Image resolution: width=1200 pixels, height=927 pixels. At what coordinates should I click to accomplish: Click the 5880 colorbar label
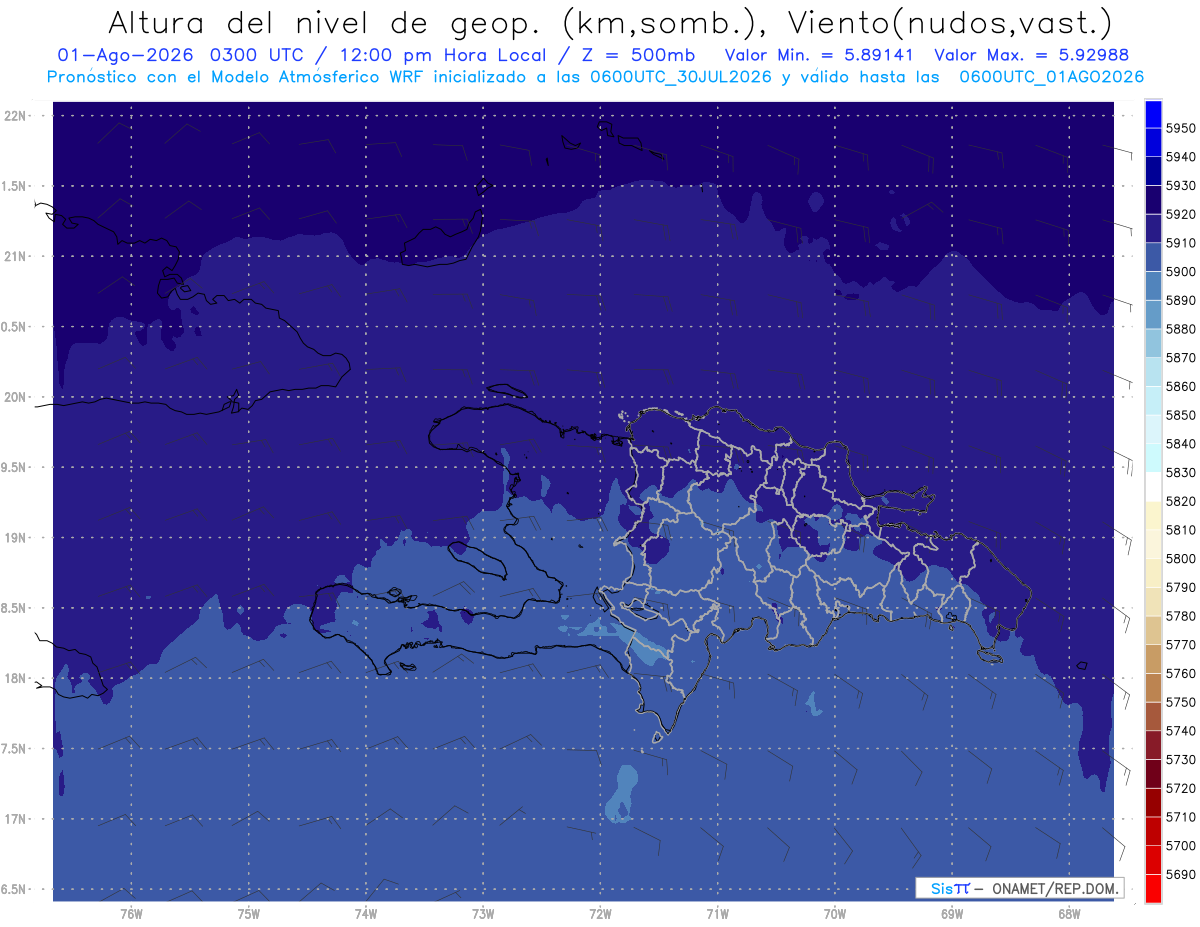[x=1181, y=329]
